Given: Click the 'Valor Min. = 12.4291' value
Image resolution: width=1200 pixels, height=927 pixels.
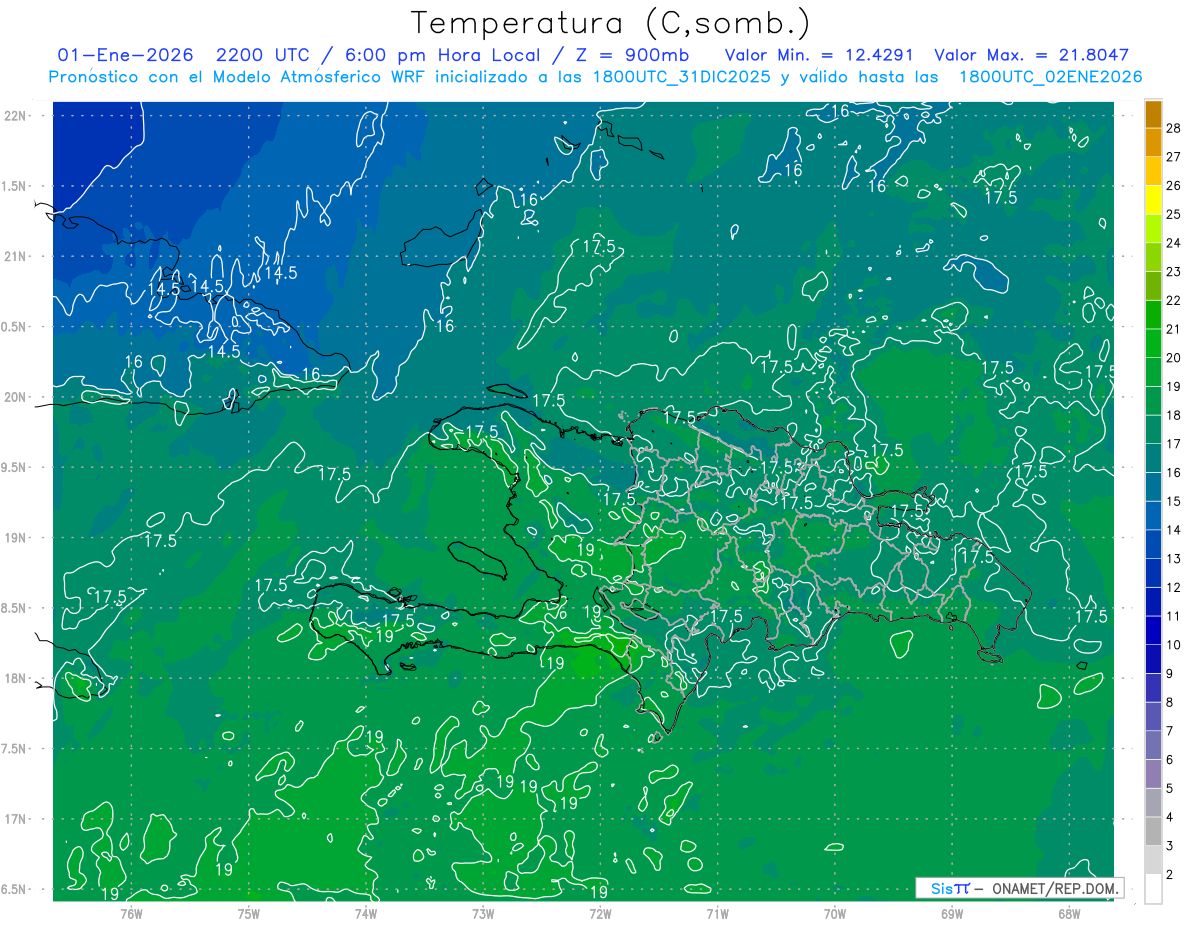Looking at the screenshot, I should 817,55.
